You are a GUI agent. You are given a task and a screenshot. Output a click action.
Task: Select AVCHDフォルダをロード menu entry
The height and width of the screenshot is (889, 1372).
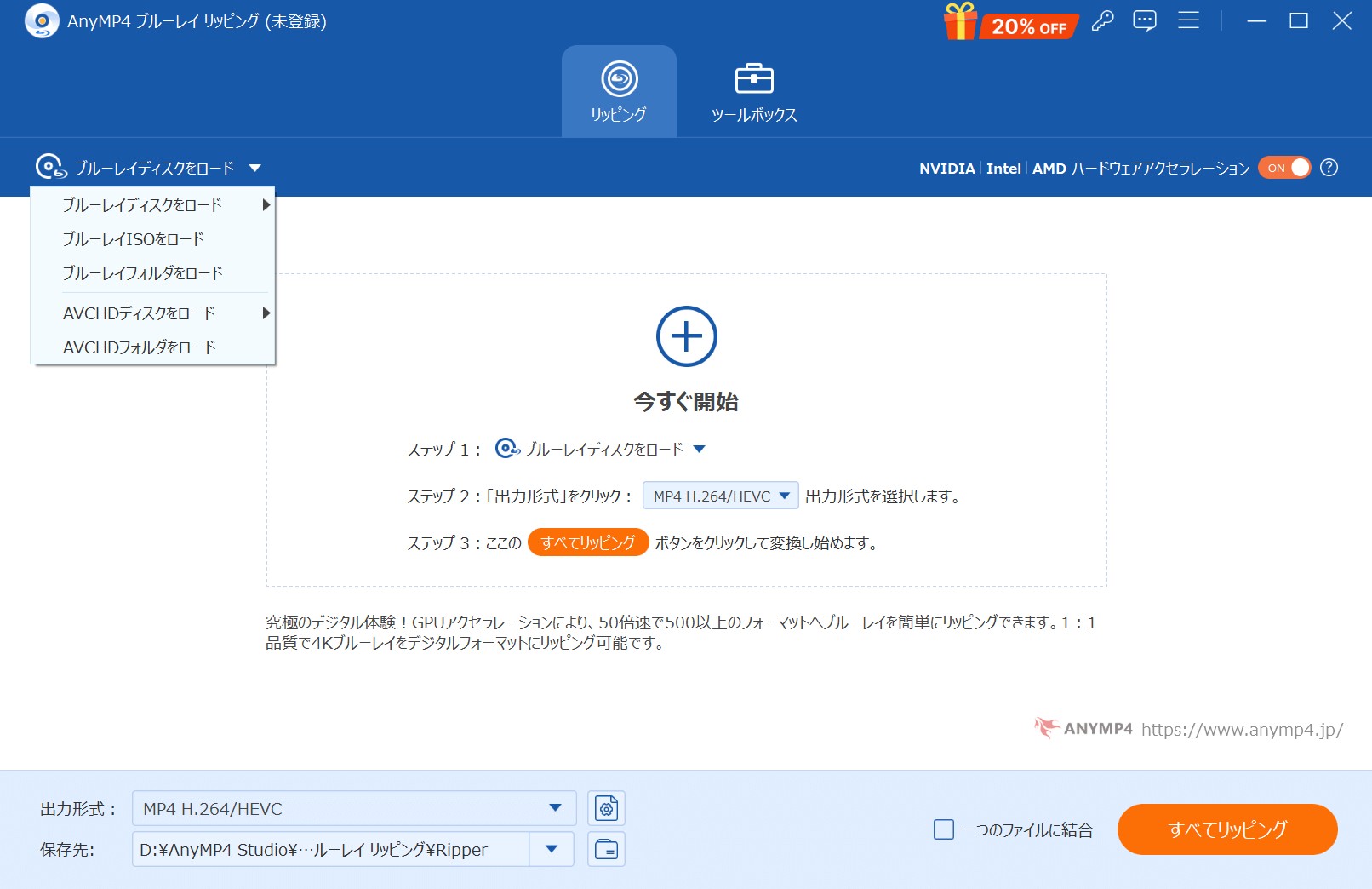point(152,347)
